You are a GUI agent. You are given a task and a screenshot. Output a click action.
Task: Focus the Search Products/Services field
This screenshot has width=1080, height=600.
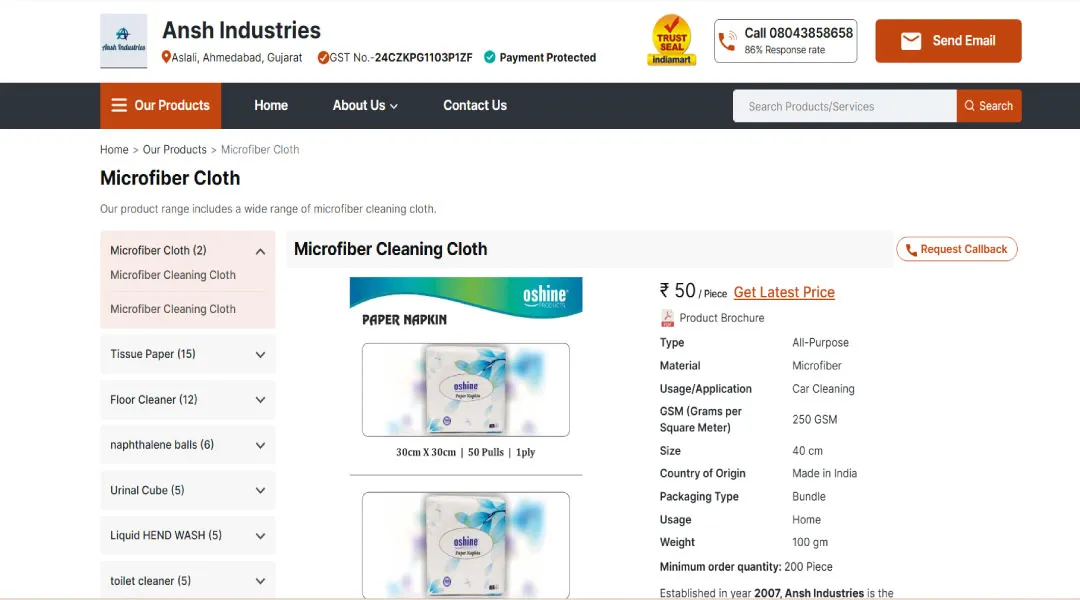tap(844, 105)
